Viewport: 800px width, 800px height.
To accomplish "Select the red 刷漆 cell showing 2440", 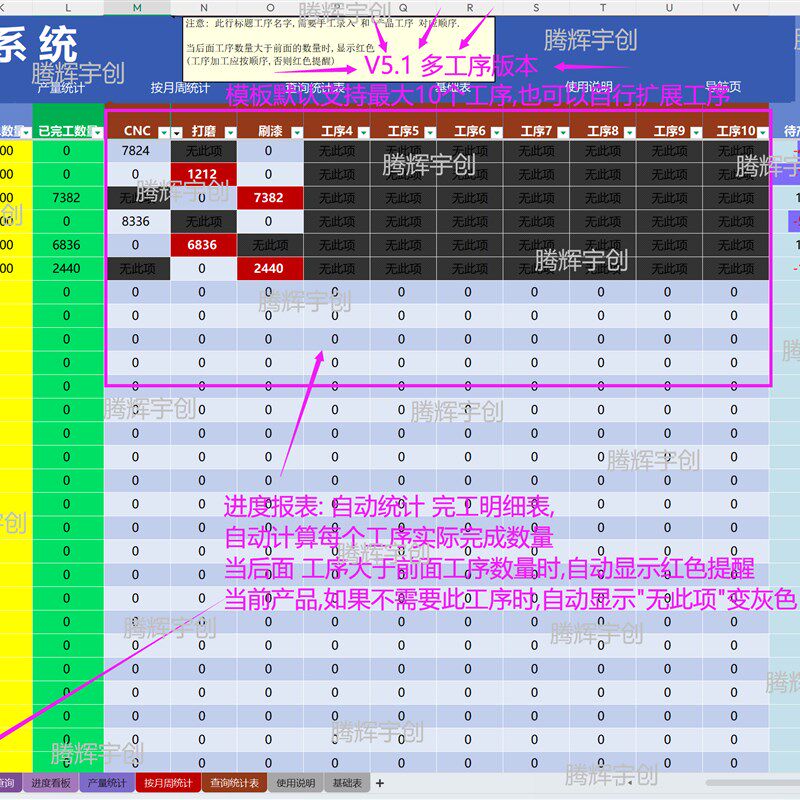I will point(270,268).
